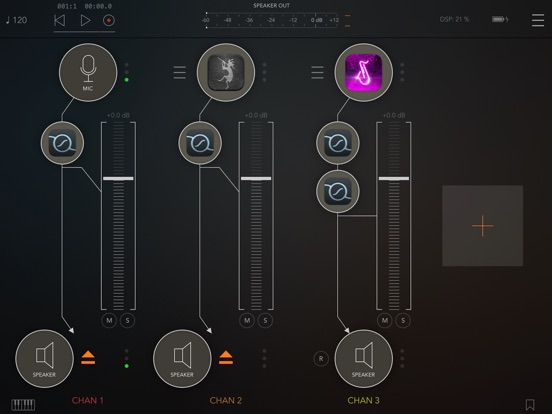The image size is (552, 414).
Task: Add a new channel with the plus tile
Action: pyautogui.click(x=482, y=226)
